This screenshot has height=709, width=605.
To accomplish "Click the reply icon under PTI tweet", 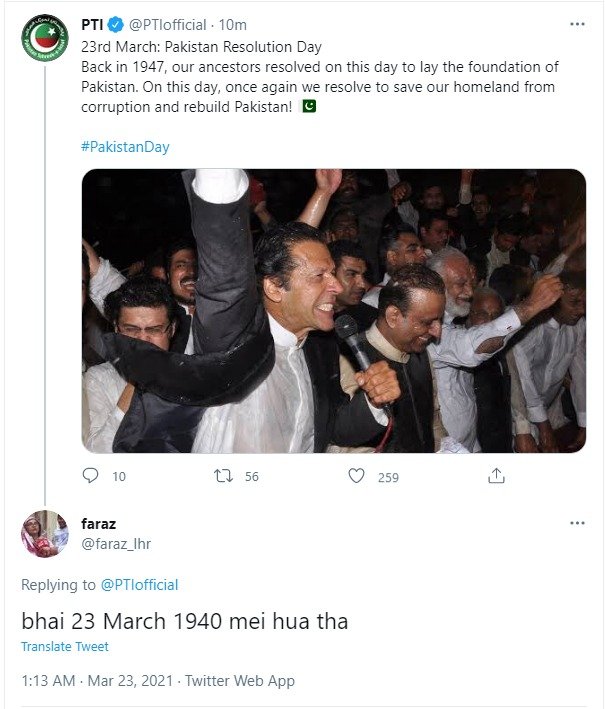I will click(90, 477).
